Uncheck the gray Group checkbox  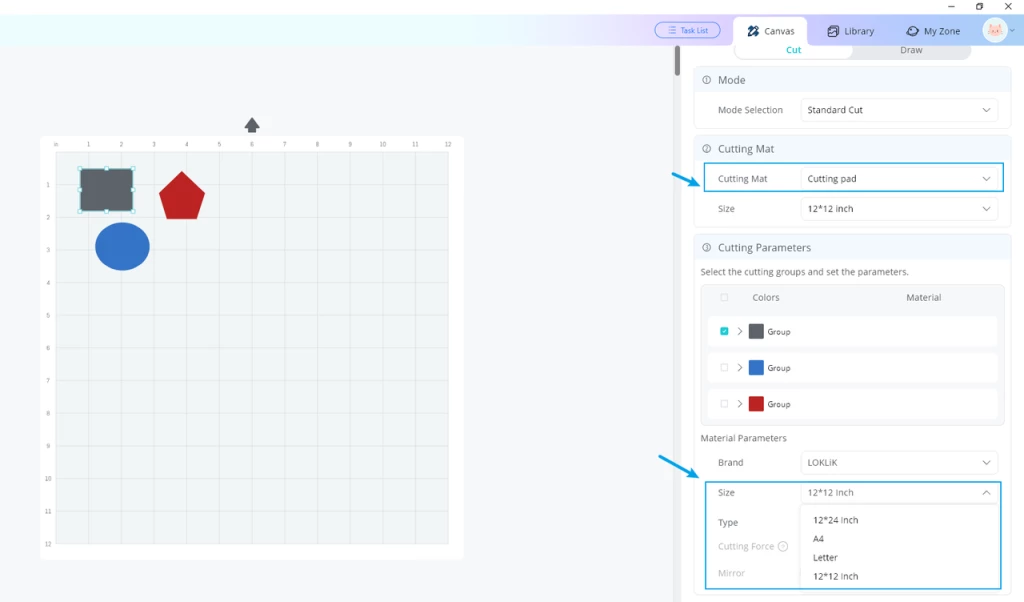[x=724, y=331]
